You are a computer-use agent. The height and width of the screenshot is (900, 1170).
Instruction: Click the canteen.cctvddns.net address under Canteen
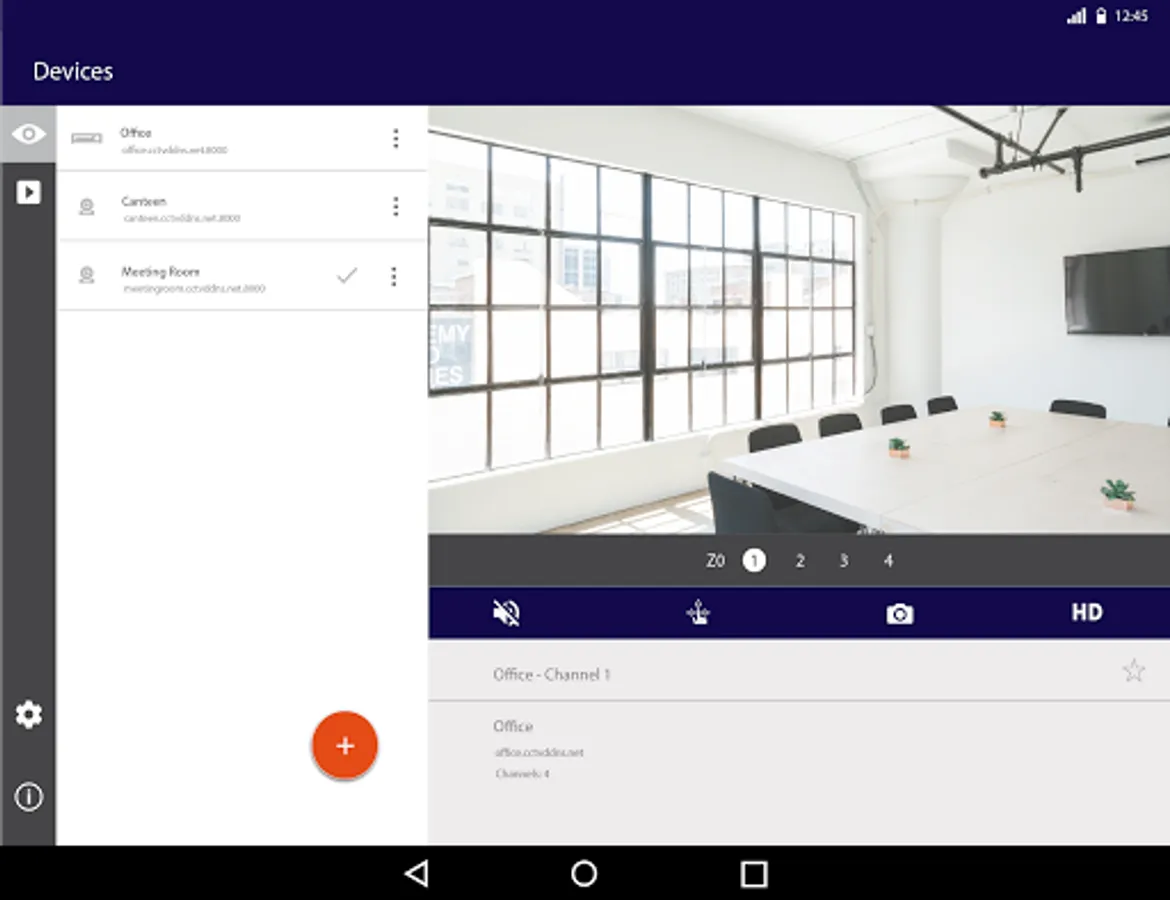point(181,219)
